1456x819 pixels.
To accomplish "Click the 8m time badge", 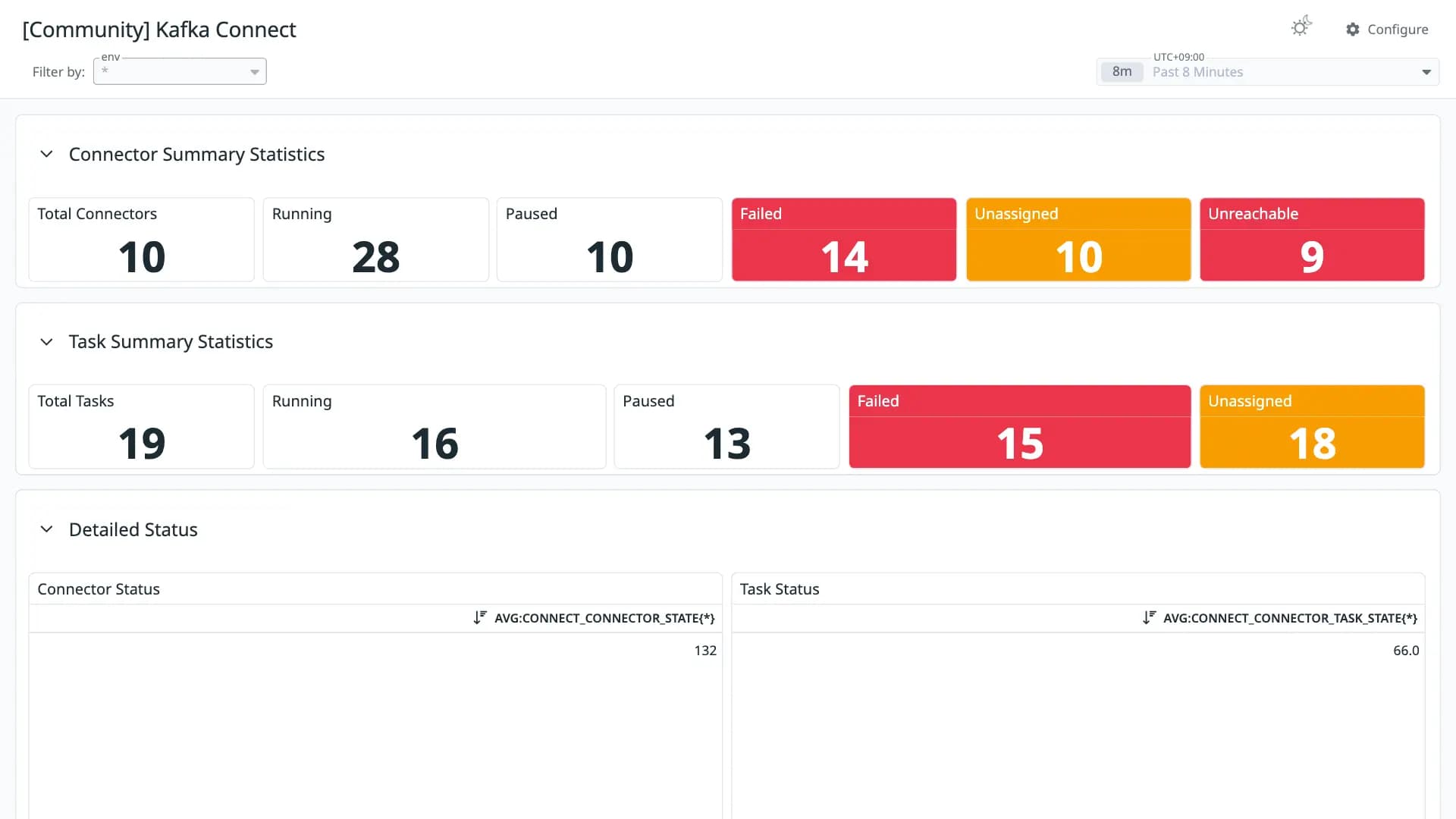I will click(x=1122, y=72).
